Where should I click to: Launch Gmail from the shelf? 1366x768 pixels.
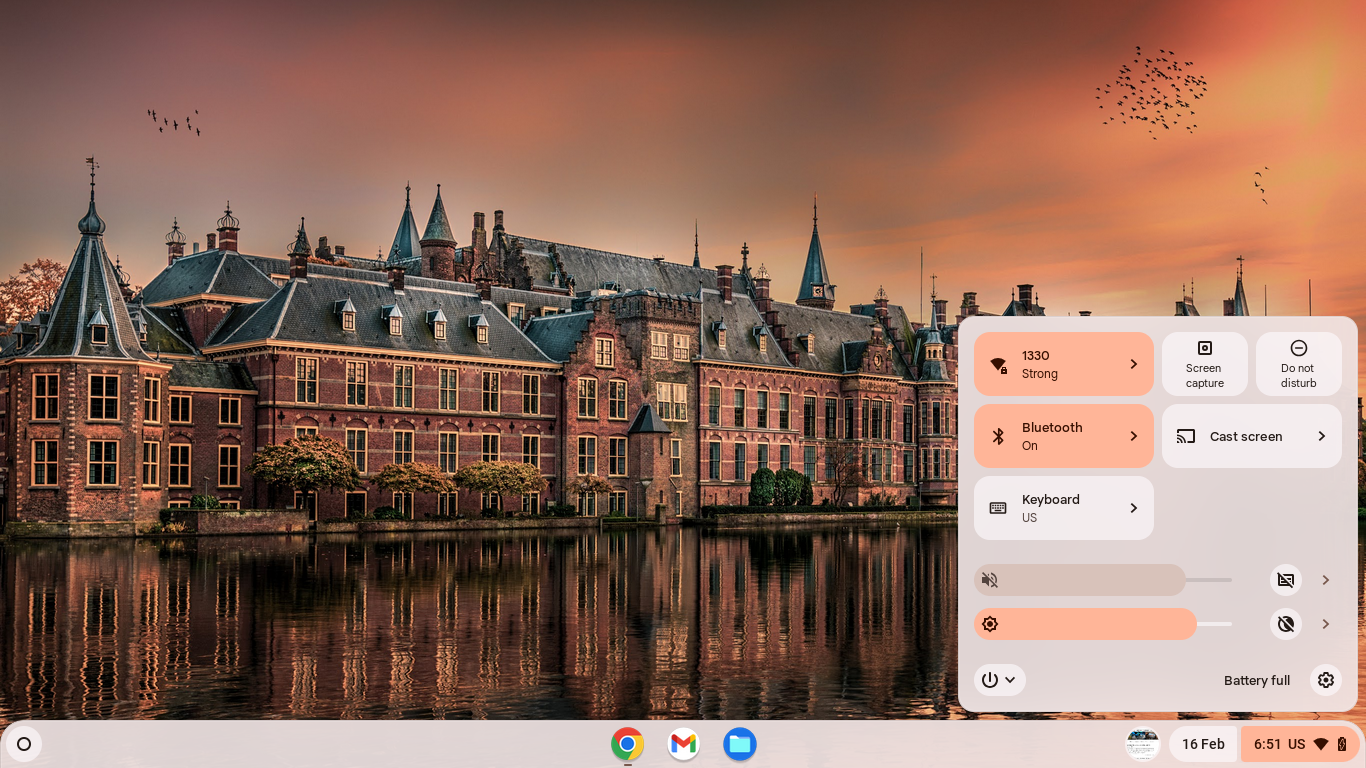[683, 744]
